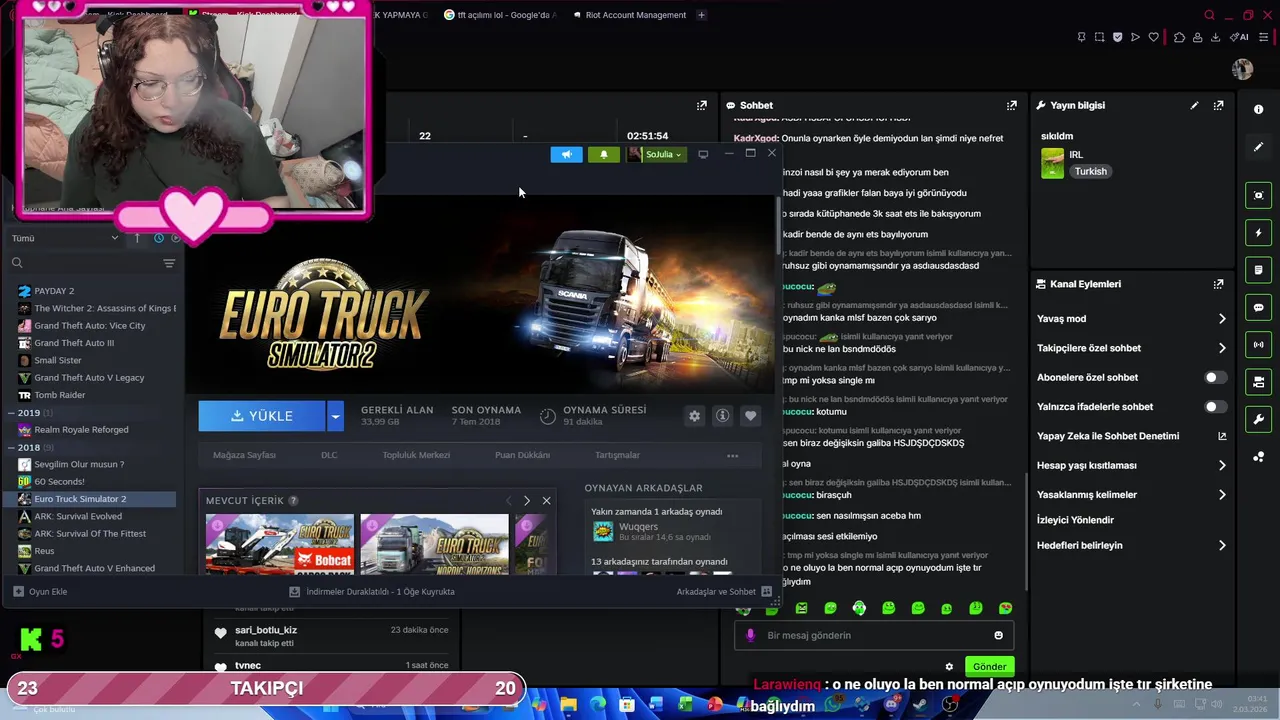The image size is (1280, 720).
Task: Open Arkadaşlar ve Sohbet friends panel
Action: [724, 592]
